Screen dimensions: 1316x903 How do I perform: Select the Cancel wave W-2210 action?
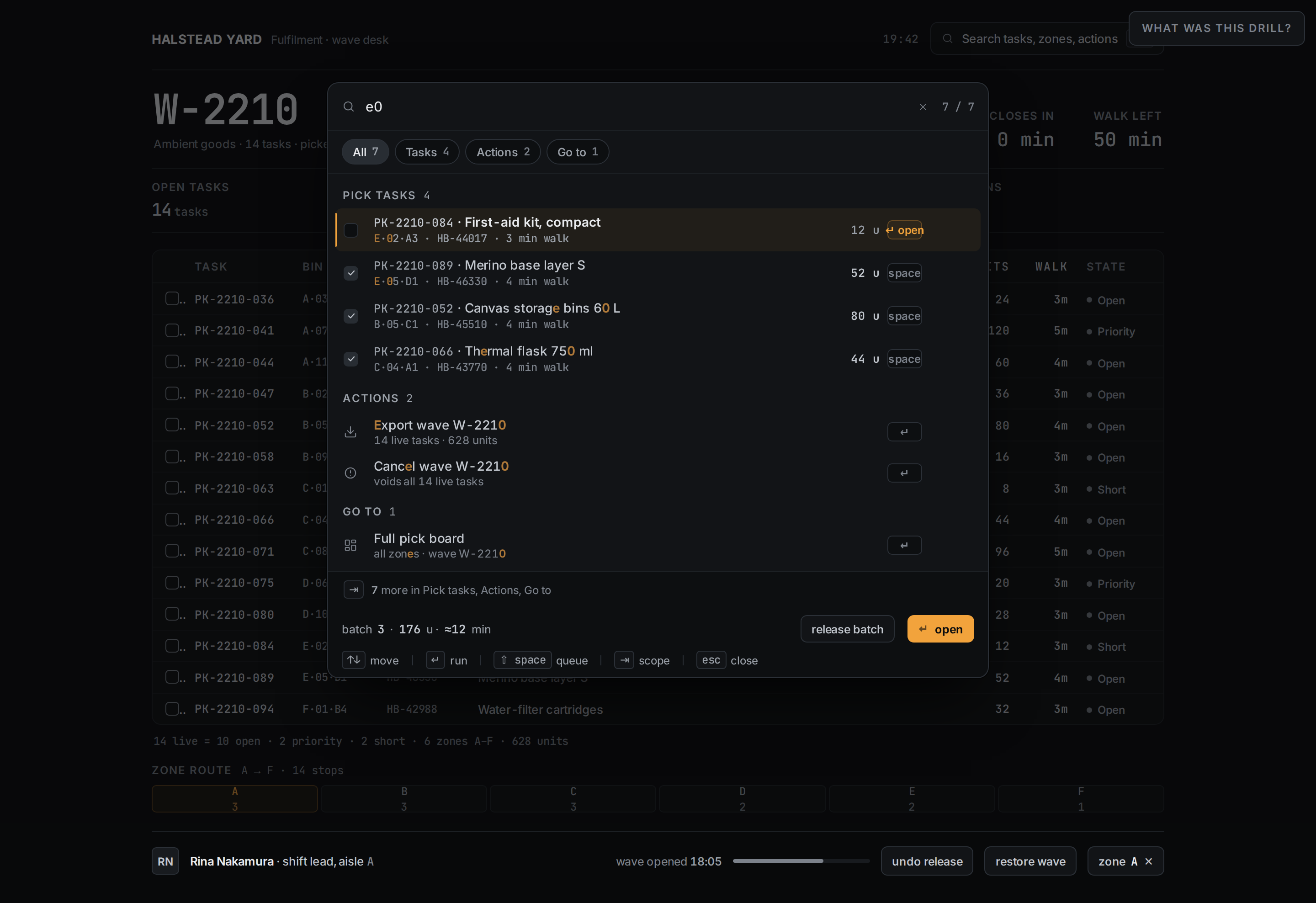click(658, 473)
